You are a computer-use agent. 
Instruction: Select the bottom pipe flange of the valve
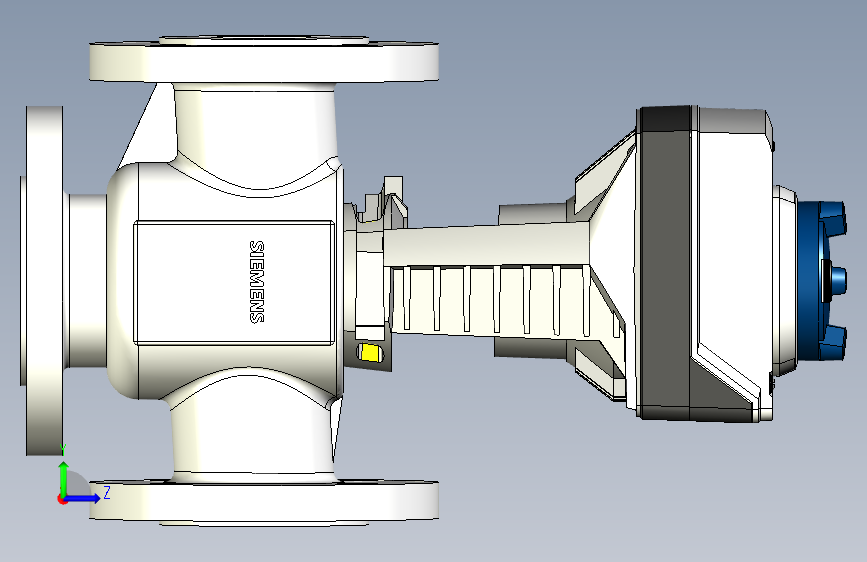pyautogui.click(x=264, y=502)
